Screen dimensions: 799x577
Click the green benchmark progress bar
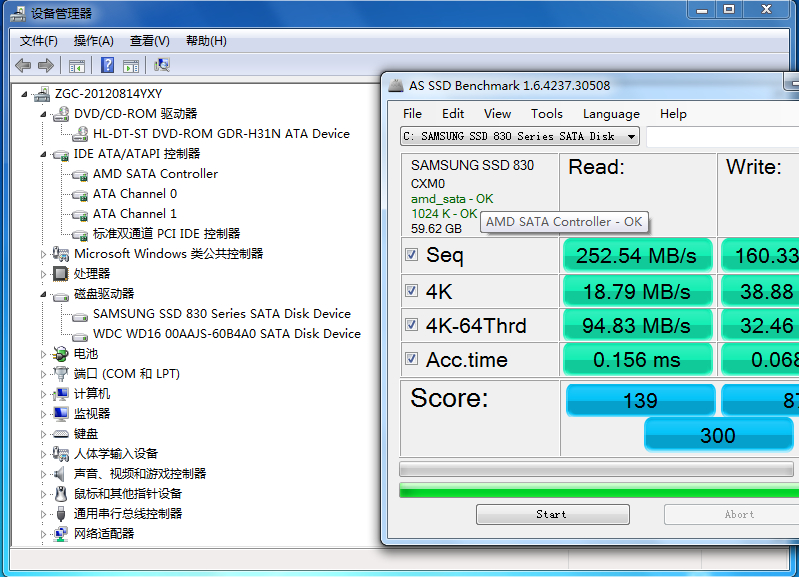pos(599,490)
